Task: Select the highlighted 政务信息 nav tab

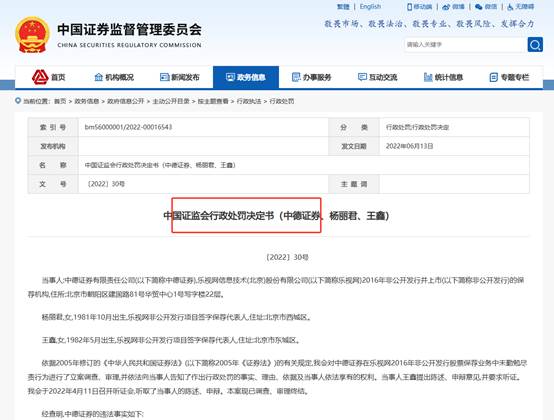Action: tap(246, 77)
